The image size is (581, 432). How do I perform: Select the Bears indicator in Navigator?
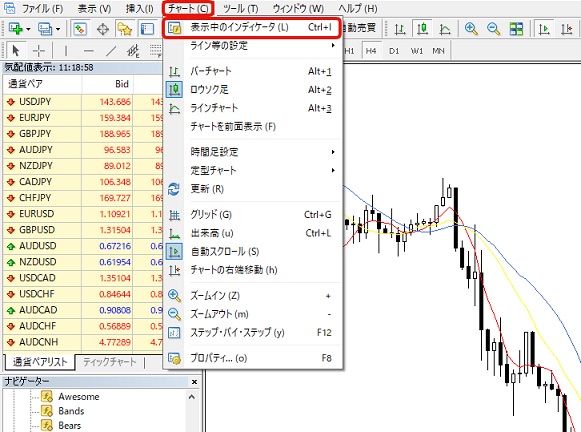[x=62, y=425]
